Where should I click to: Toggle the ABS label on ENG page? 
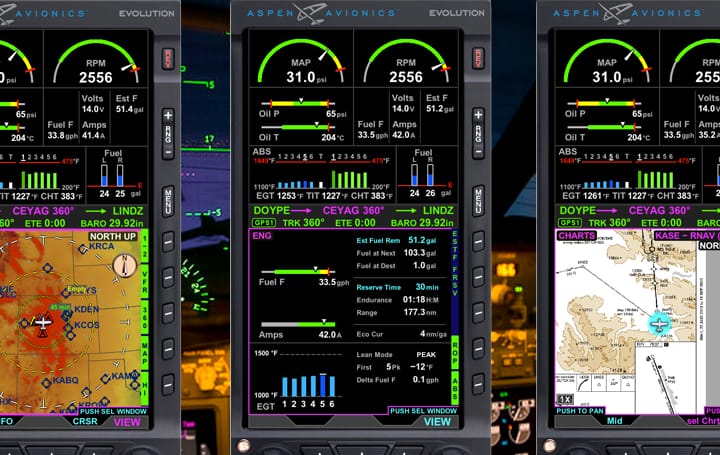click(455, 388)
